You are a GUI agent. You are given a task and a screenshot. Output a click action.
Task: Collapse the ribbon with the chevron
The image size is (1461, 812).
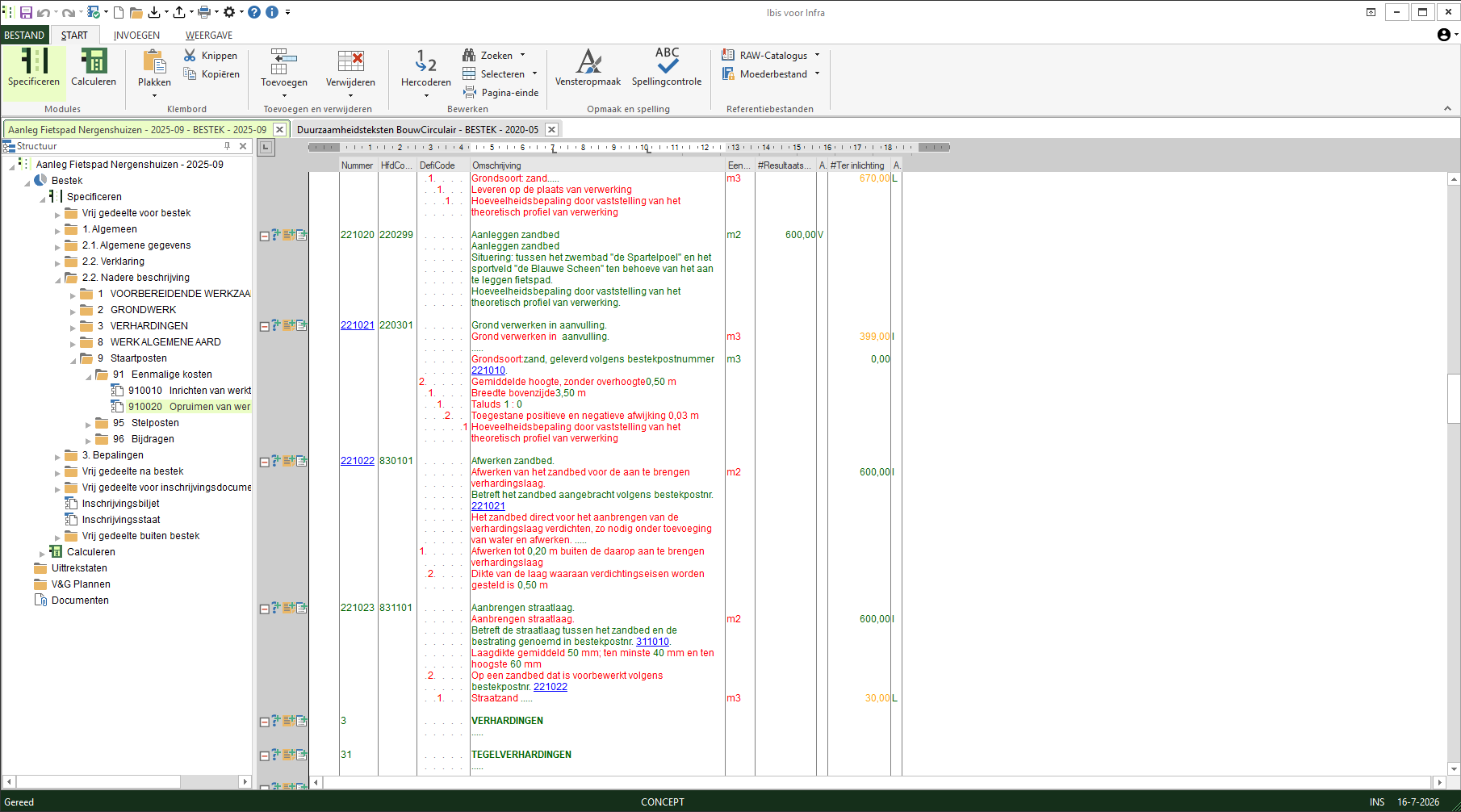(x=1447, y=109)
